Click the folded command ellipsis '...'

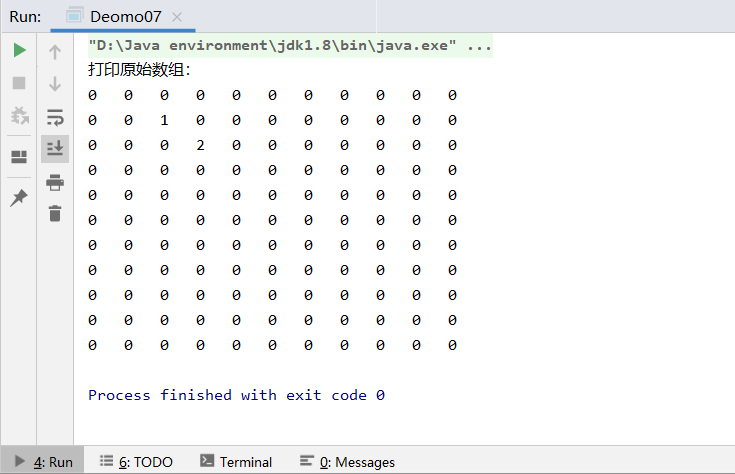coord(479,46)
